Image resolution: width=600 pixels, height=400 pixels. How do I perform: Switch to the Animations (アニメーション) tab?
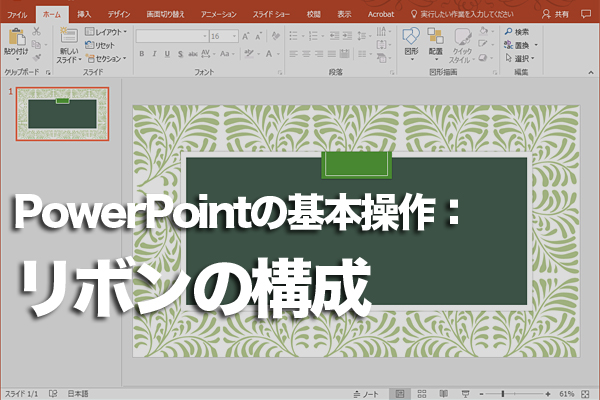pyautogui.click(x=219, y=14)
